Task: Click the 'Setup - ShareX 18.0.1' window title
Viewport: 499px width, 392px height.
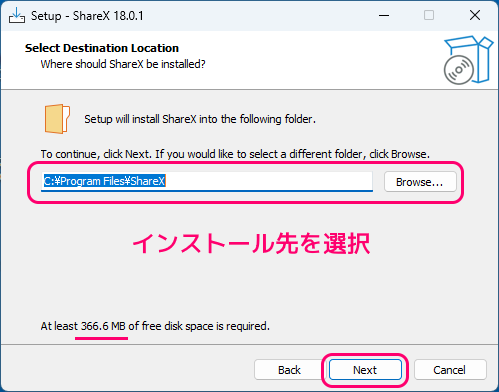Action: pos(87,16)
